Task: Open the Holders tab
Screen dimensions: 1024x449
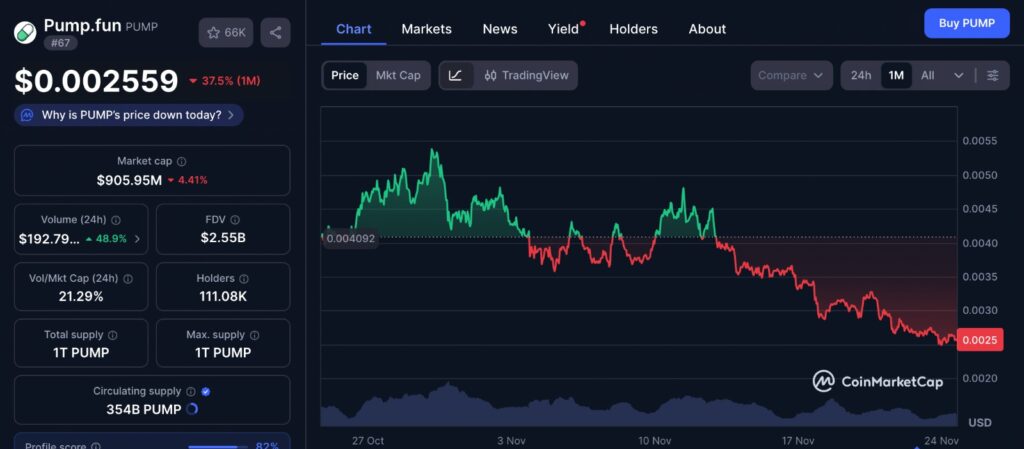Action: point(633,29)
